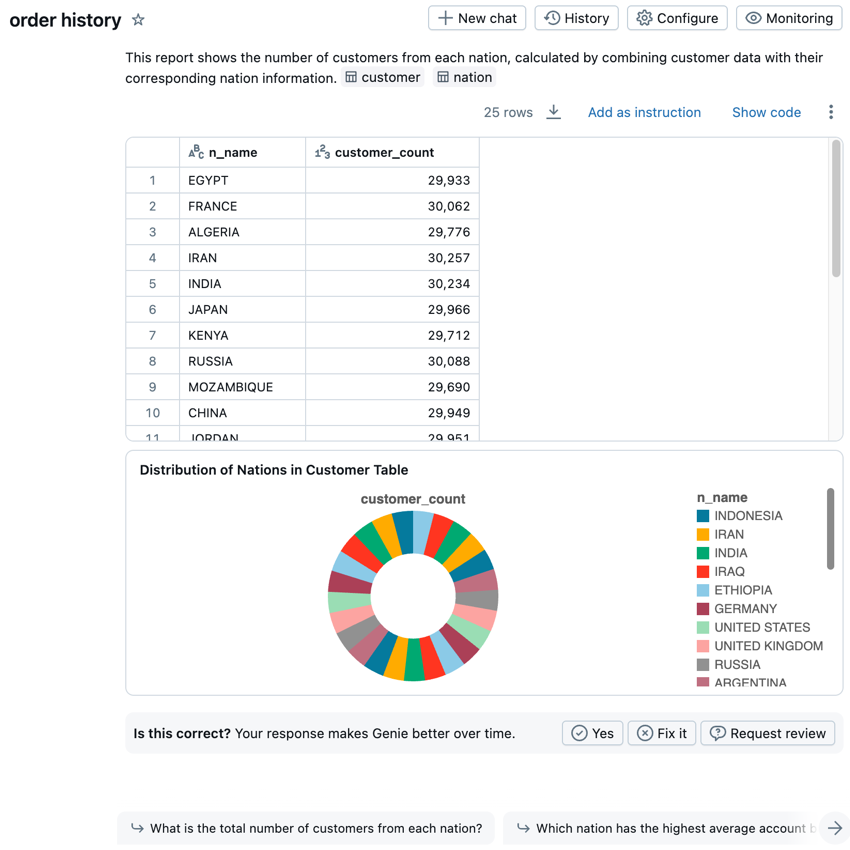This screenshot has width=850, height=850.
Task: Request review of this answer
Action: [x=767, y=733]
